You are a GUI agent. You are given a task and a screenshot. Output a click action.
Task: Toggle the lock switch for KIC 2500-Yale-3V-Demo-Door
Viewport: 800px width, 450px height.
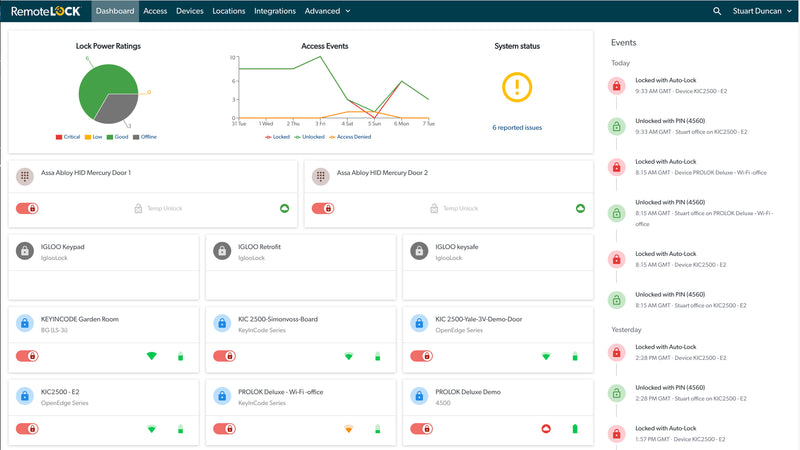[x=421, y=356]
